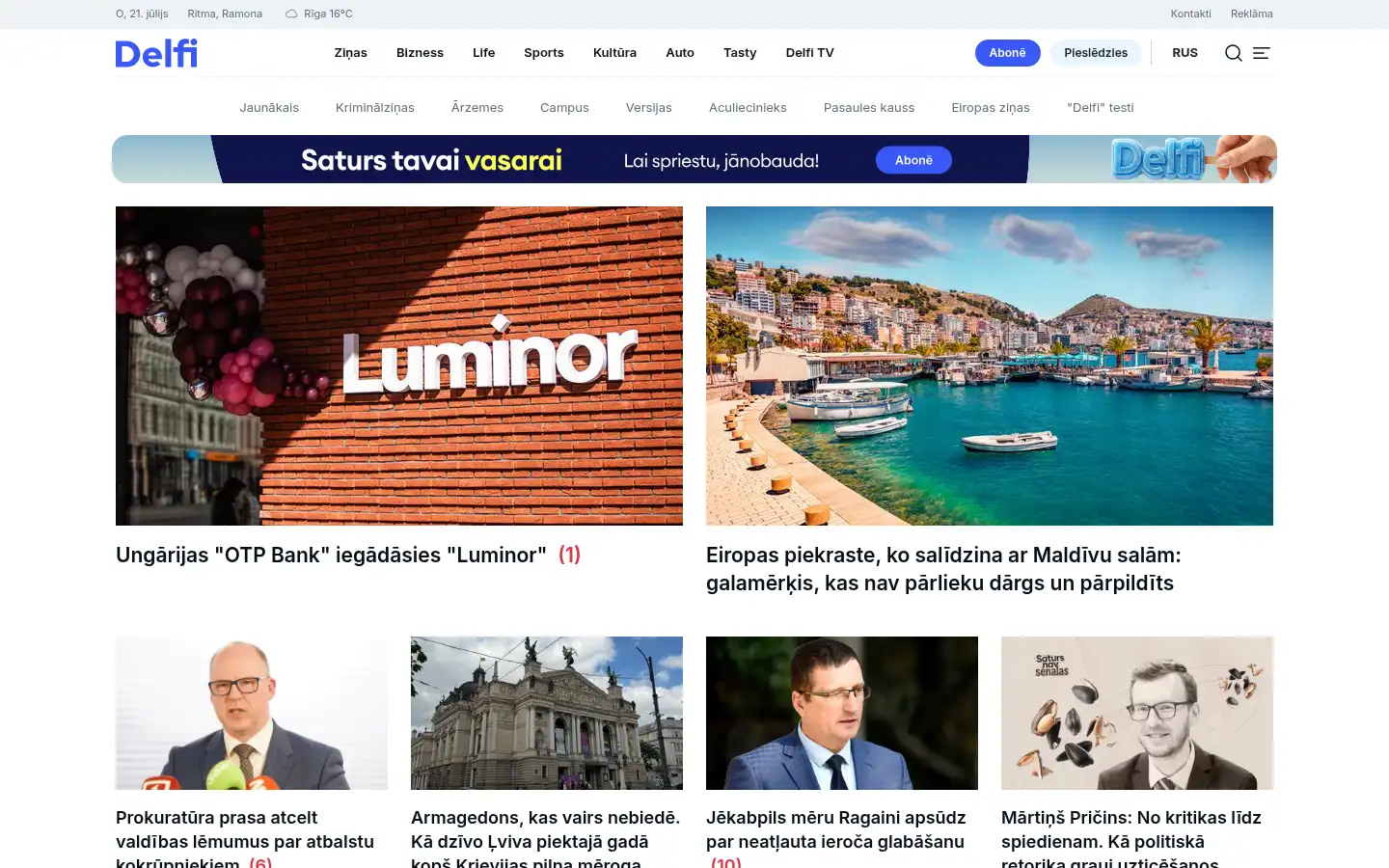Open Eiropas ziņas subsection
The height and width of the screenshot is (868, 1389).
click(991, 108)
